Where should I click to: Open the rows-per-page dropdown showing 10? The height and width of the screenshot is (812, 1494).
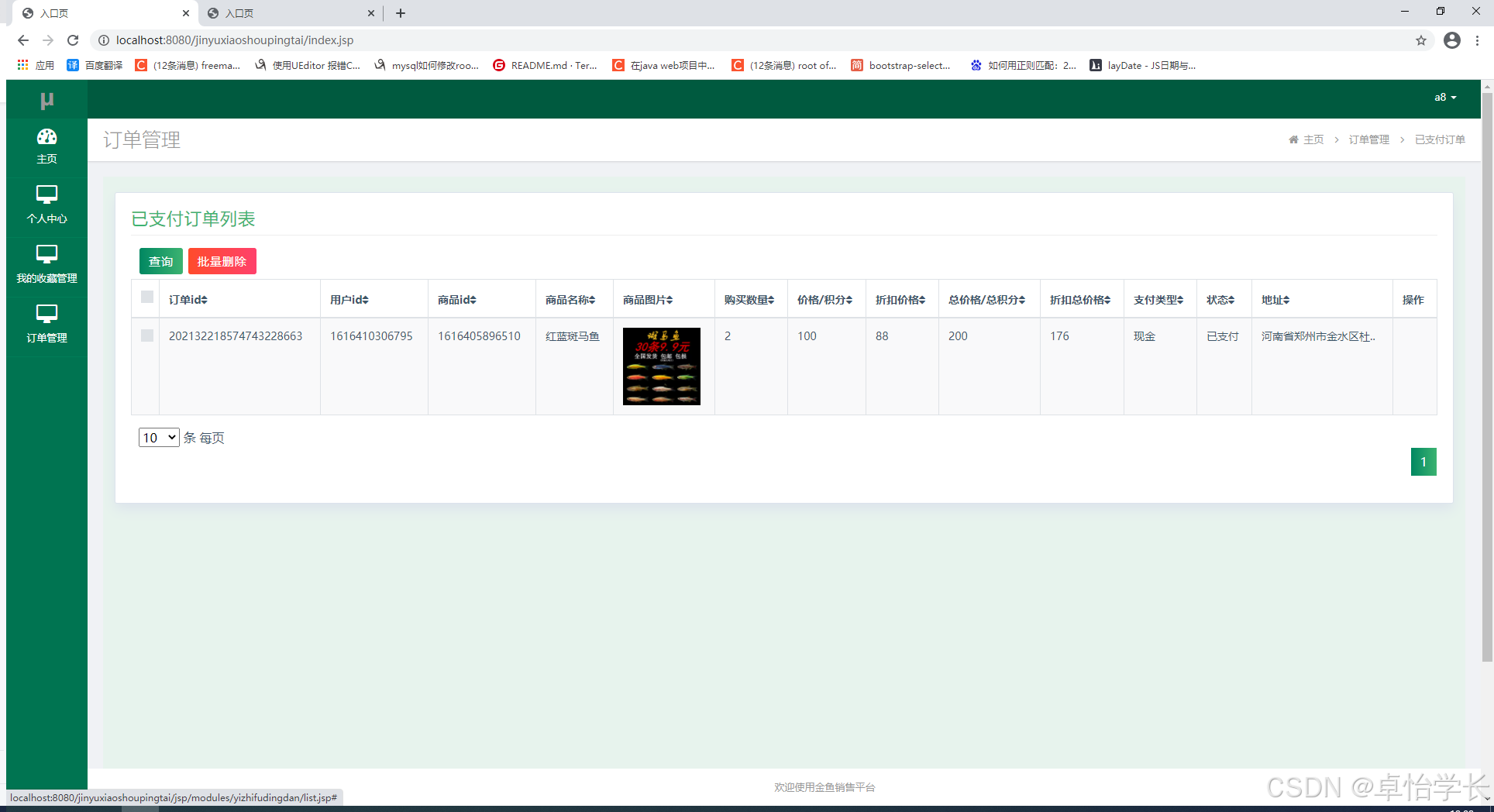(x=159, y=438)
